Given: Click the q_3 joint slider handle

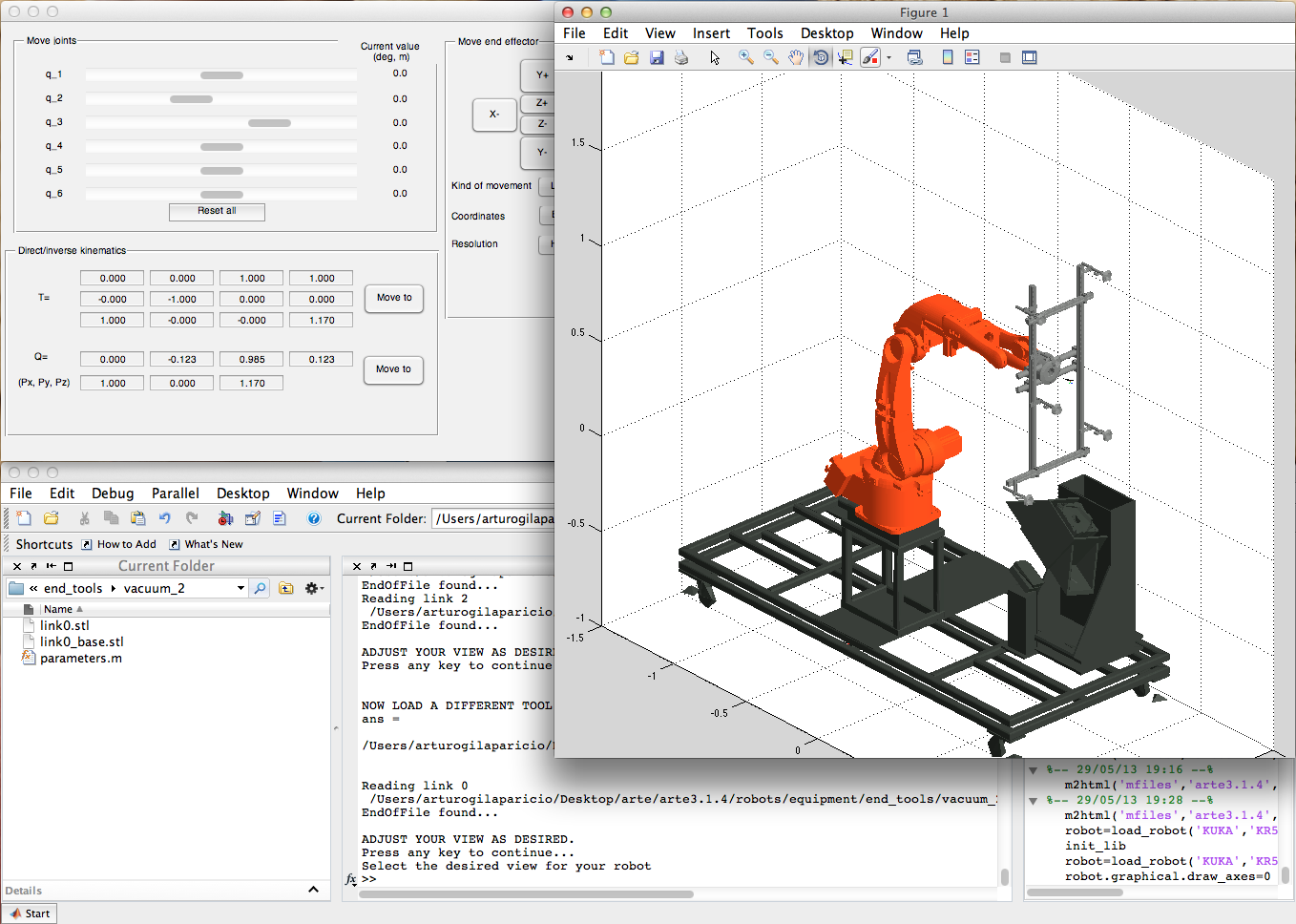Looking at the screenshot, I should click(269, 123).
